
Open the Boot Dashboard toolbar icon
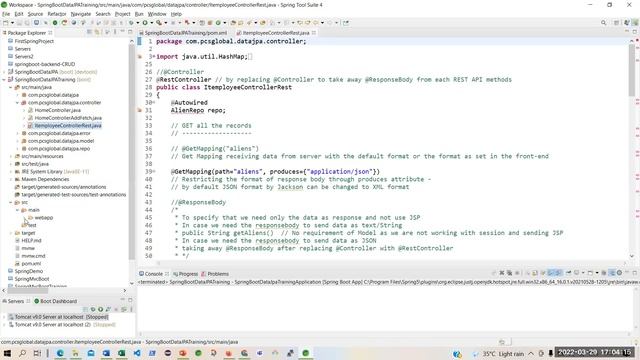point(55,23)
